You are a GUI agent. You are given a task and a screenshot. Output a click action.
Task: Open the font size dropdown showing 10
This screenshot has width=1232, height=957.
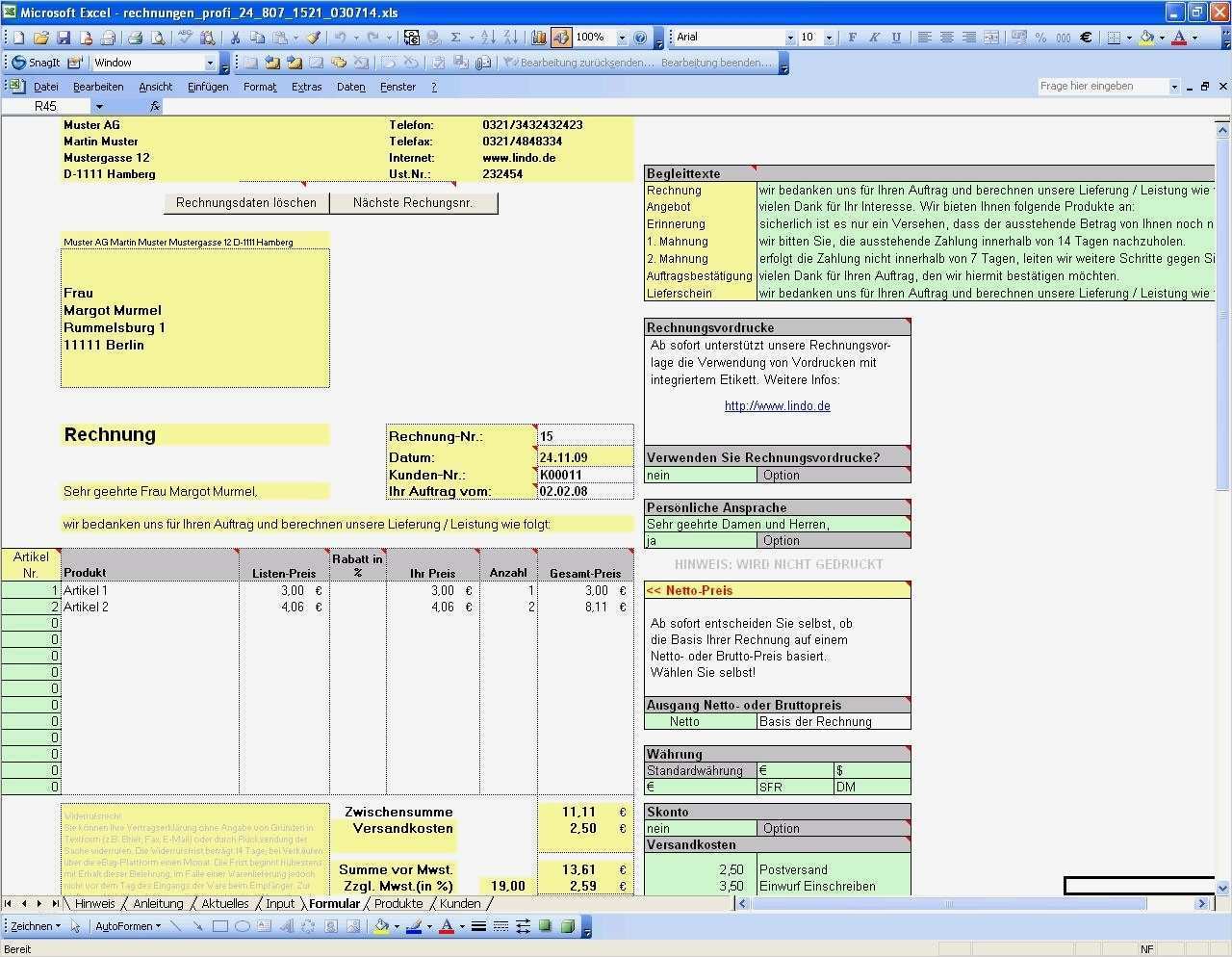click(829, 37)
